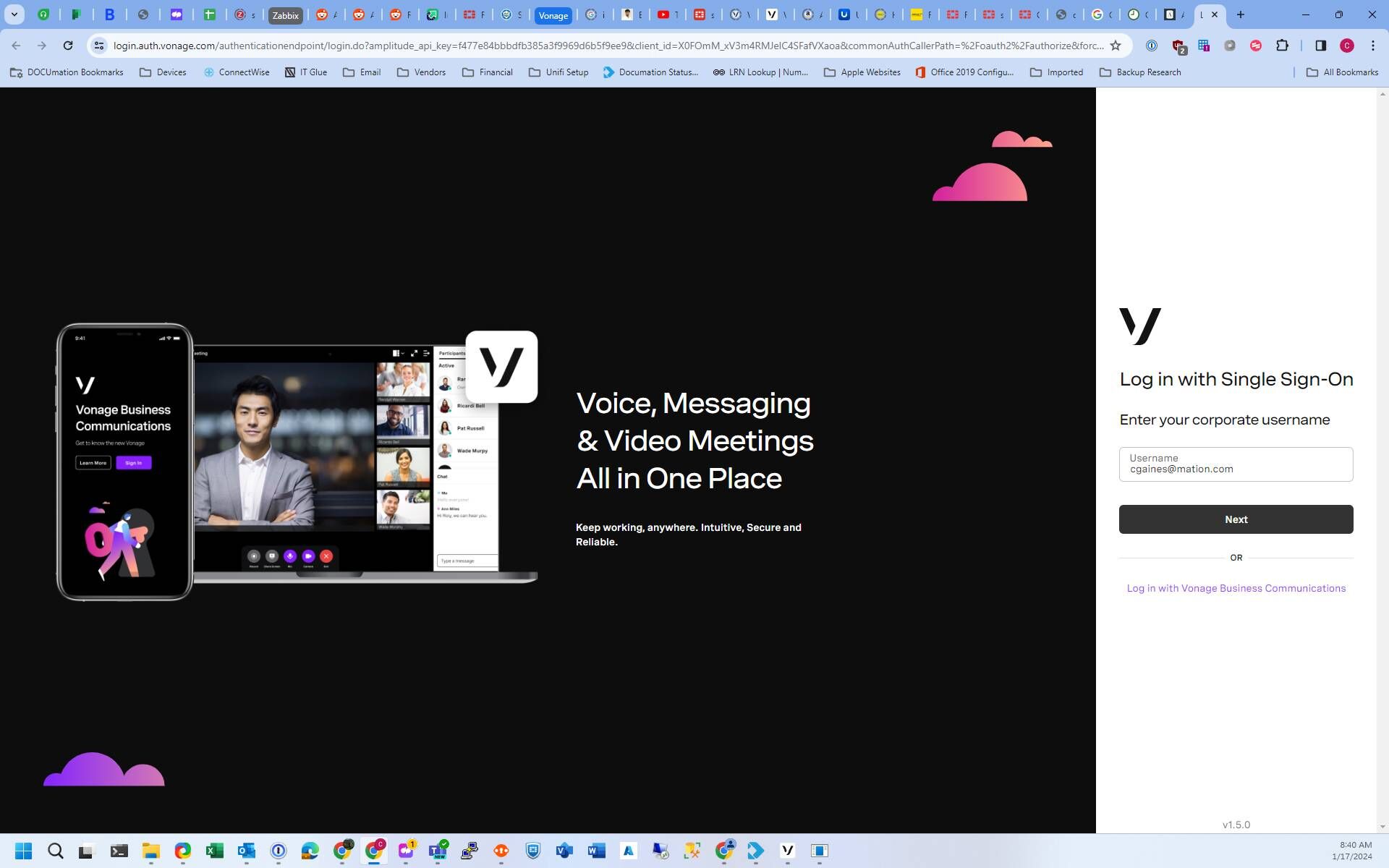This screenshot has width=1389, height=868.
Task: Open the Chrome Extensions puzzle menu
Action: click(1282, 46)
